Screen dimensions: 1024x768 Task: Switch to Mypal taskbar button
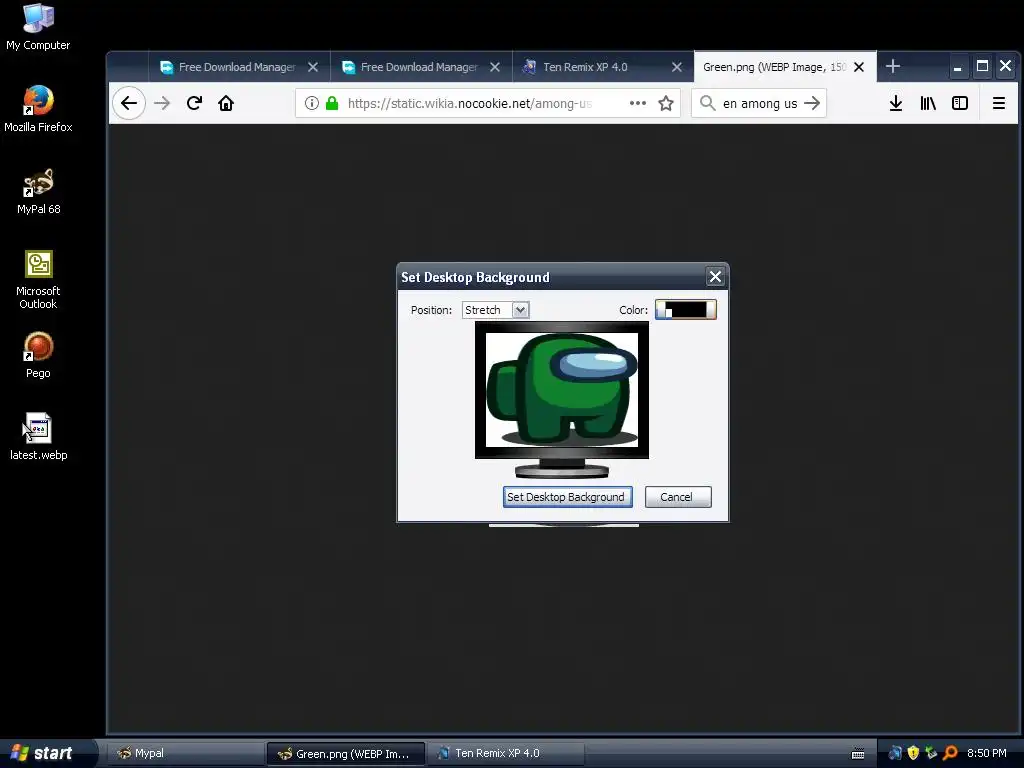(185, 753)
